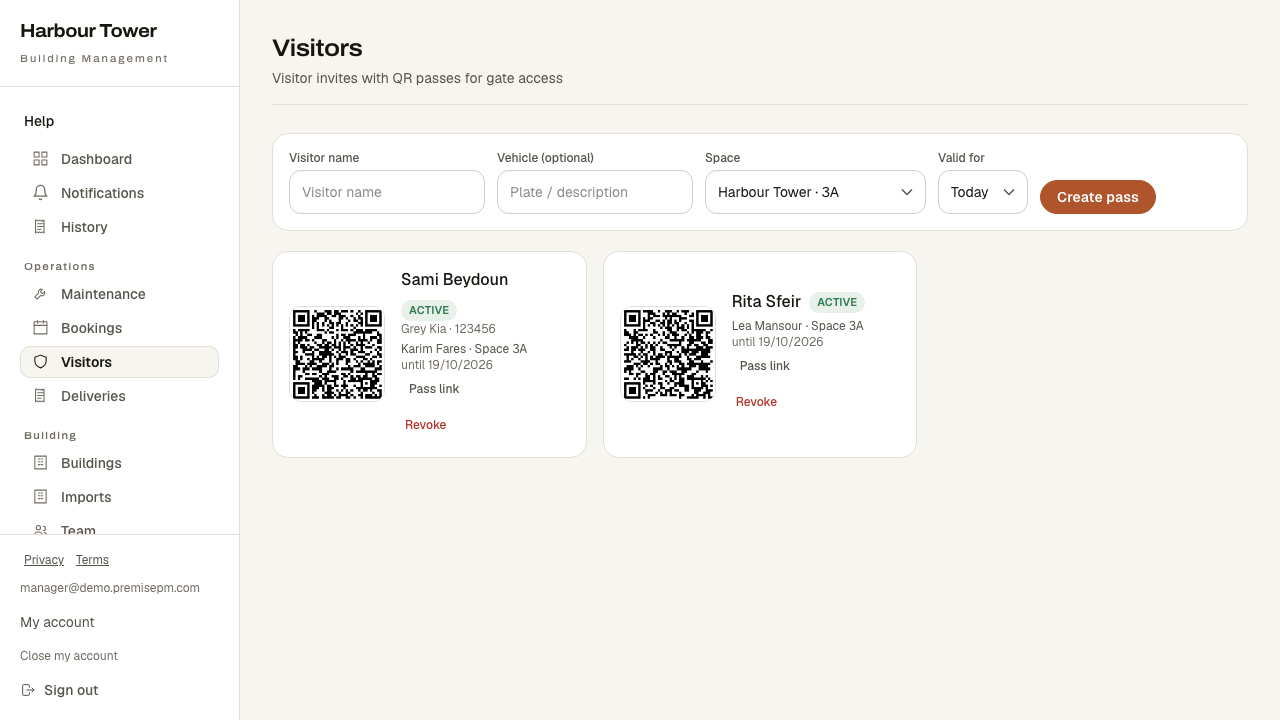Image resolution: width=1280 pixels, height=720 pixels.
Task: Click the Grey Kia · 123456 vehicle text
Action: coord(448,329)
